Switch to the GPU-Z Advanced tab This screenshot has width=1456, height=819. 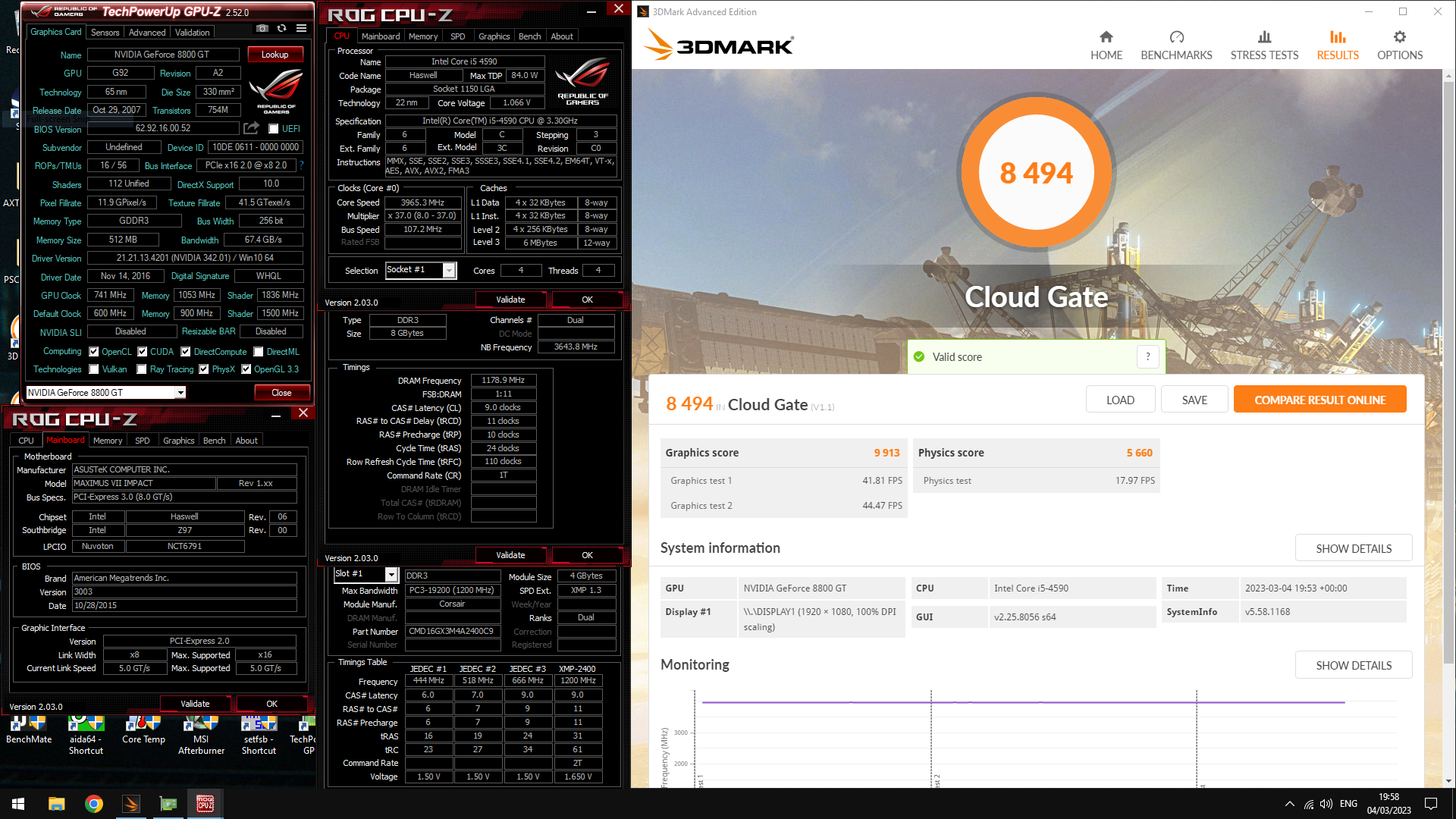147,32
